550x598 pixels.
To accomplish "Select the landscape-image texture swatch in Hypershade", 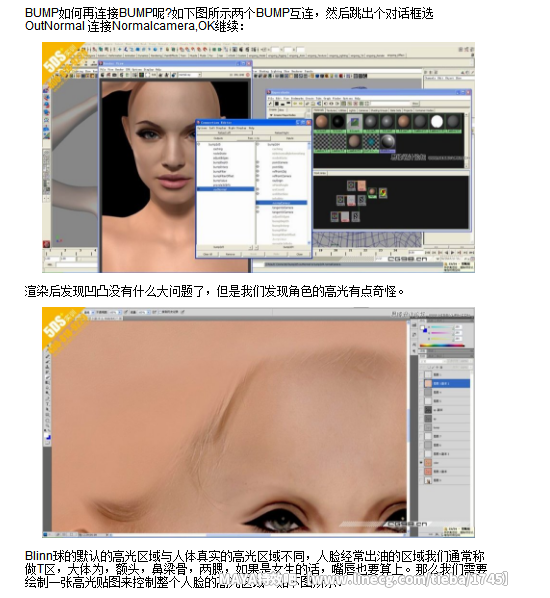I will 354,122.
